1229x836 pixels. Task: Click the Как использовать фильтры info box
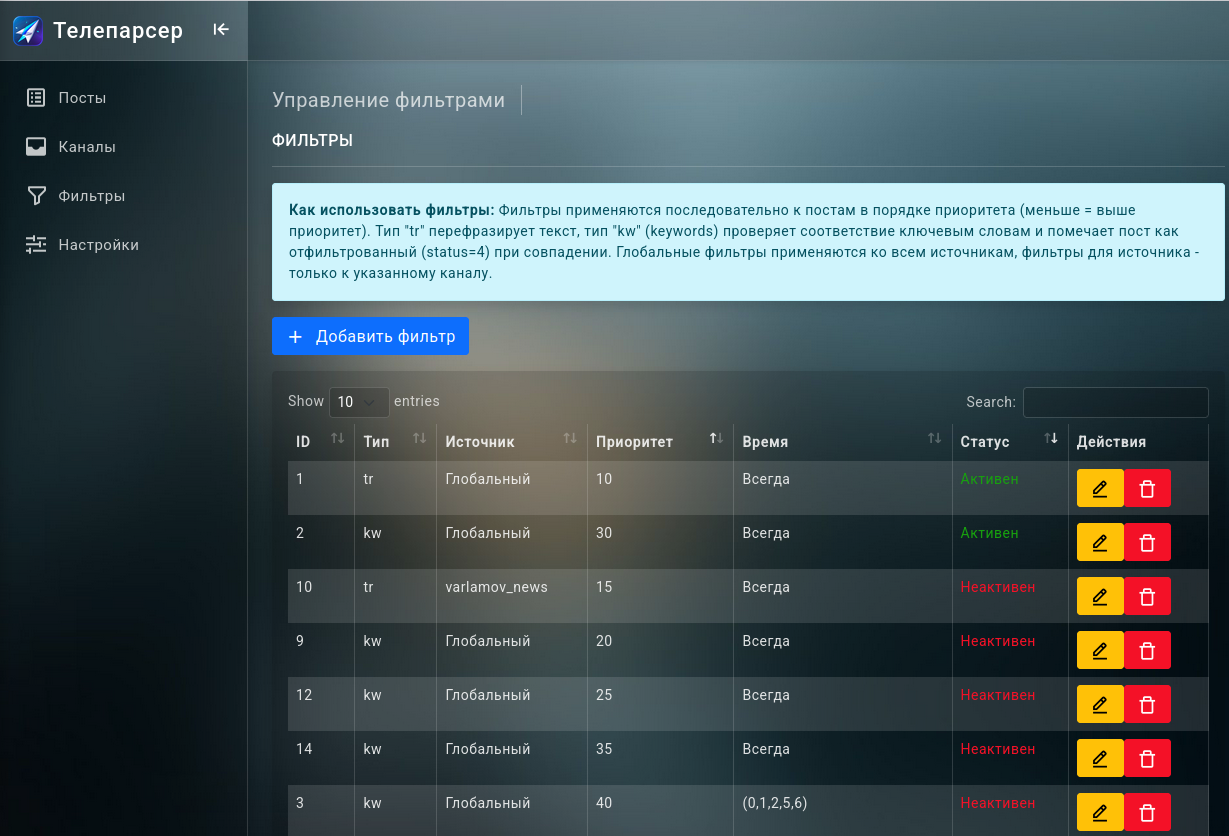tap(748, 242)
